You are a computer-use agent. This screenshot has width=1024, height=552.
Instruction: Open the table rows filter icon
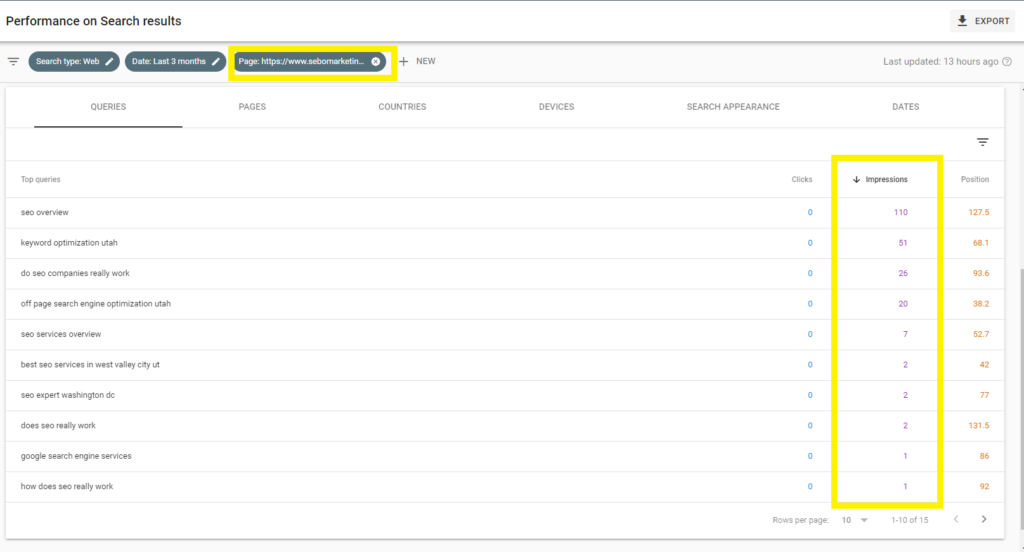(x=982, y=142)
